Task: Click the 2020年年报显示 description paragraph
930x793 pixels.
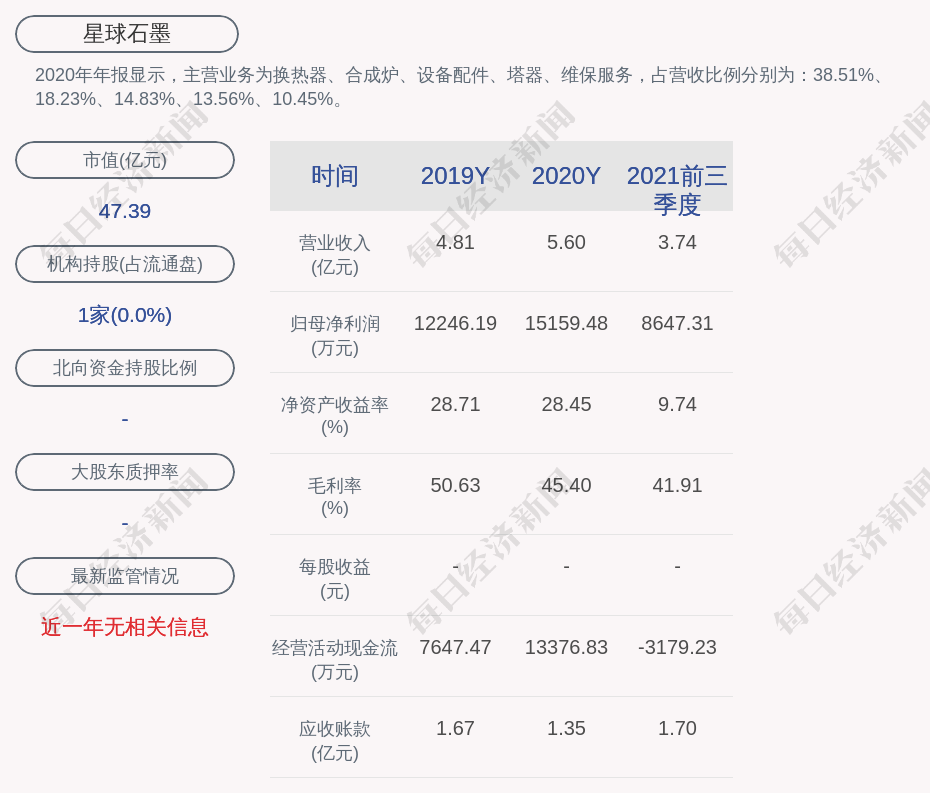Action: click(x=460, y=87)
